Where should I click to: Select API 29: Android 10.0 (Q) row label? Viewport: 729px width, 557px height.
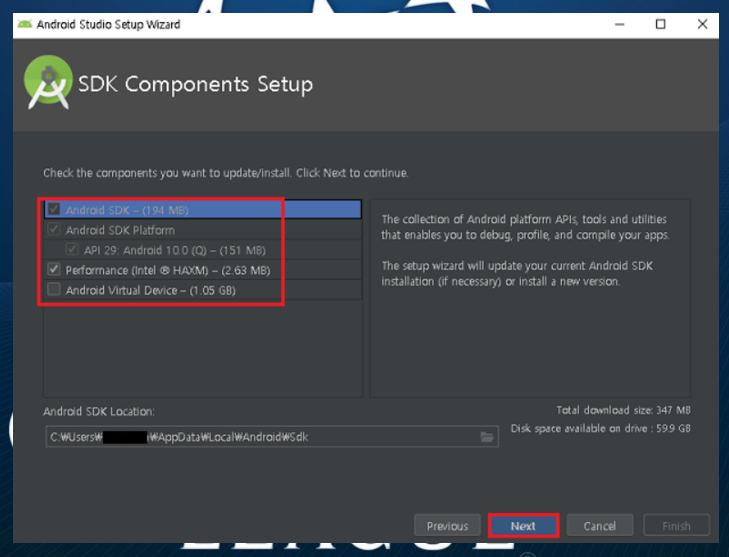coord(175,250)
